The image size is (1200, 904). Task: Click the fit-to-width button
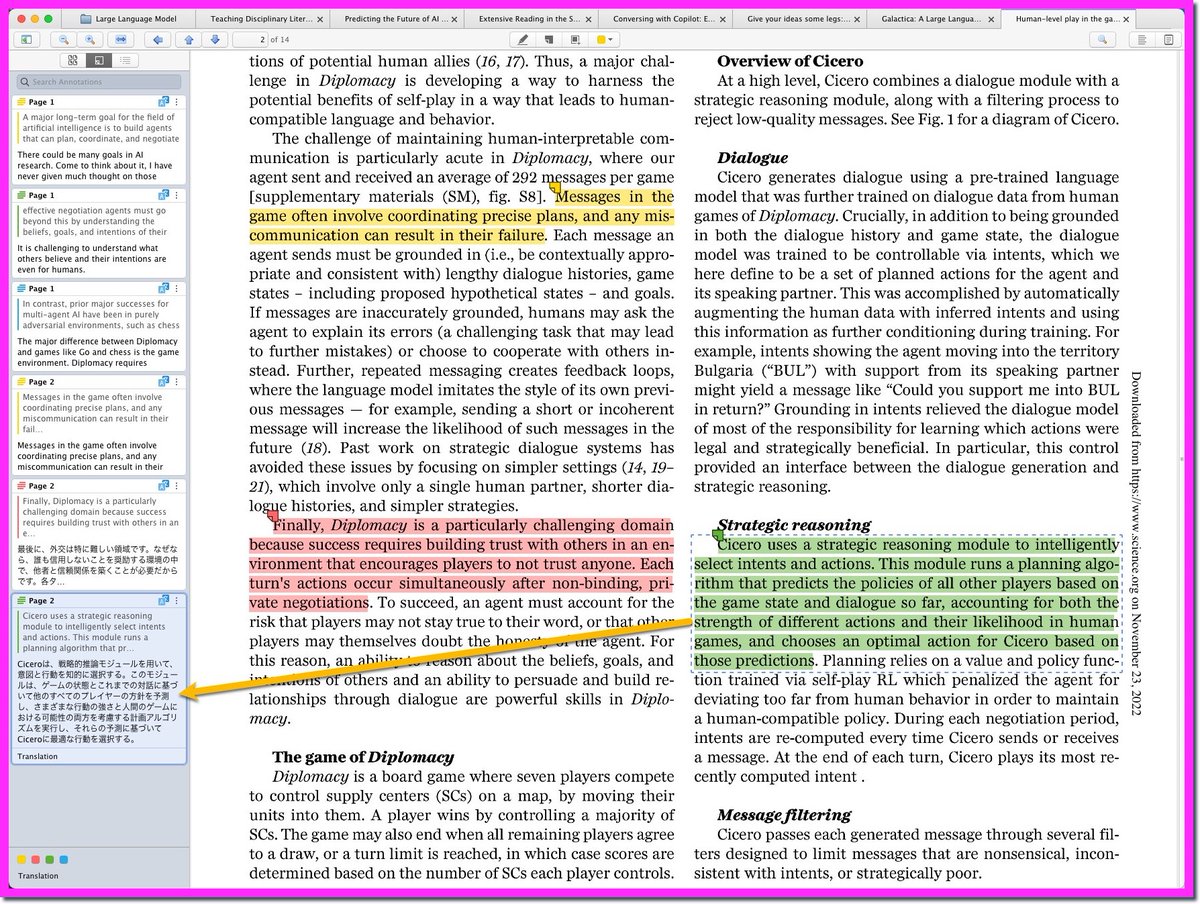pyautogui.click(x=120, y=39)
